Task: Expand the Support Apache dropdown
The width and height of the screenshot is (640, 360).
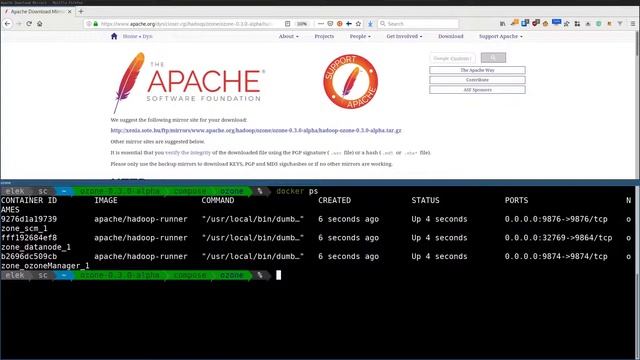Action: [x=500, y=36]
